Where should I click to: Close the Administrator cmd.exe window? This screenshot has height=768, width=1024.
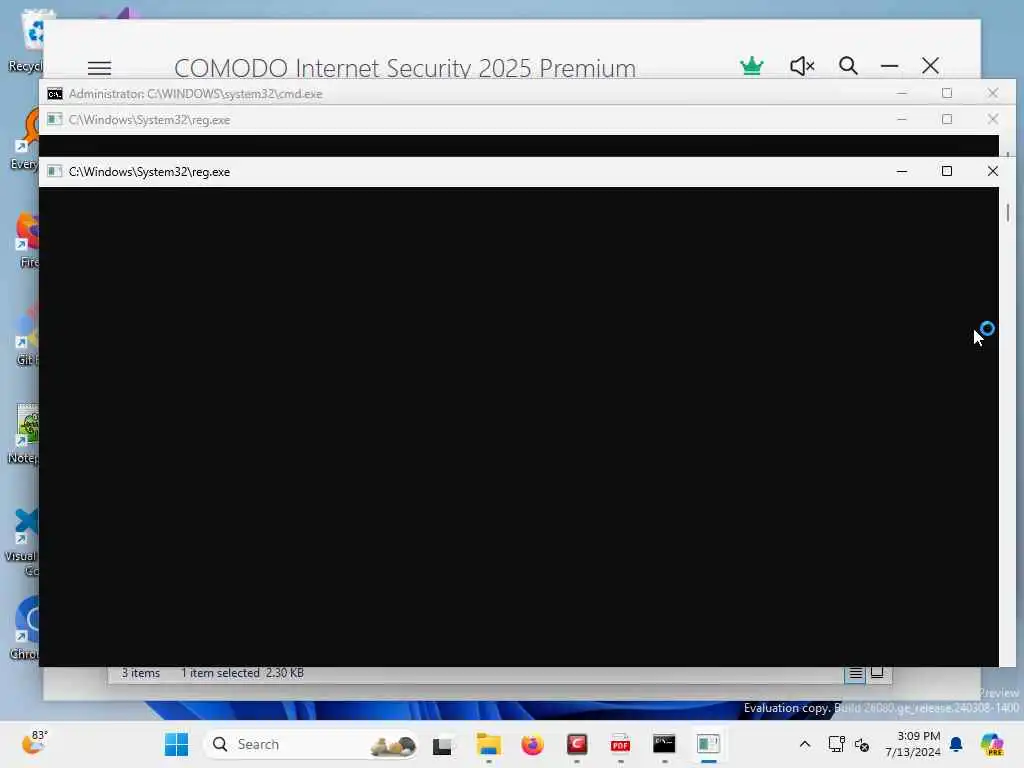[993, 93]
